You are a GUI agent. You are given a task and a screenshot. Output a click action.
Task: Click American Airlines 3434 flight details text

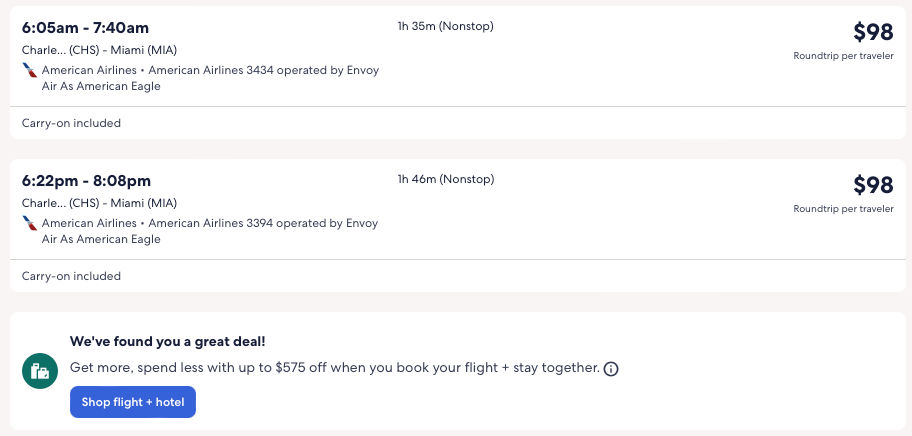[x=263, y=71]
